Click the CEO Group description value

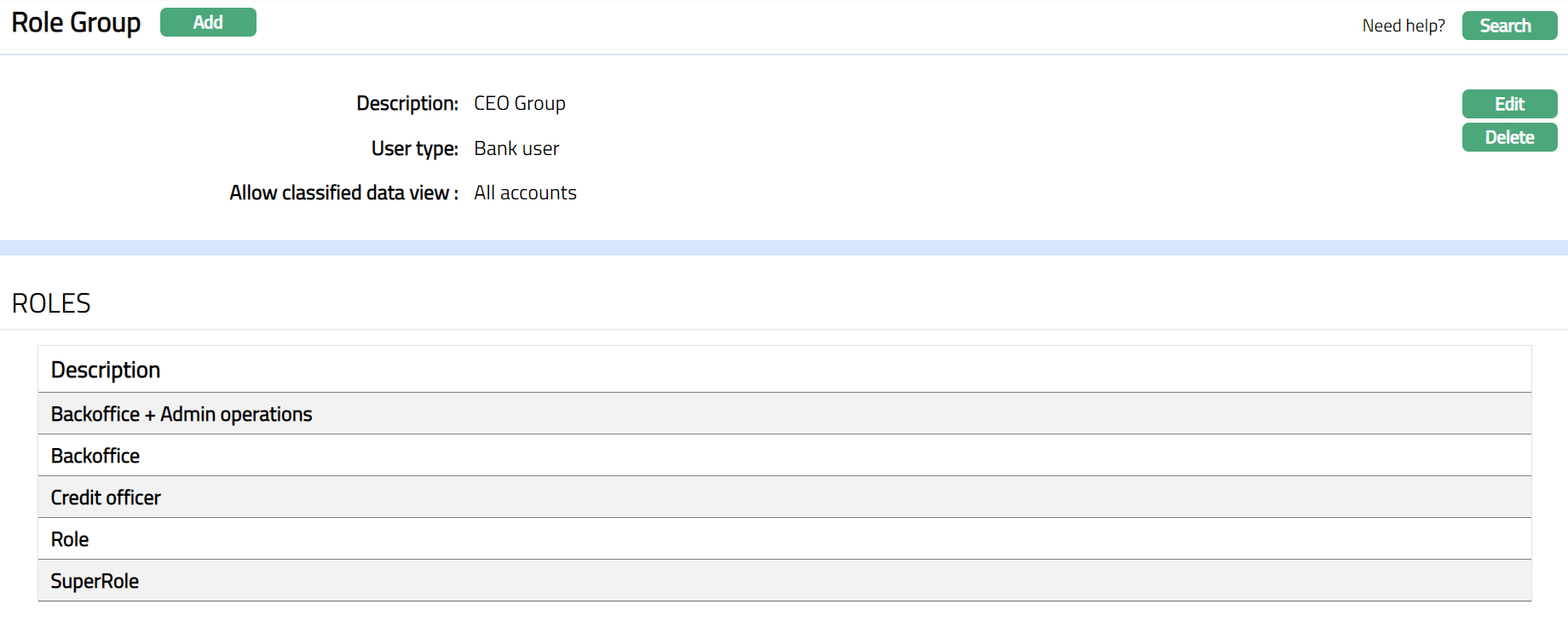click(519, 103)
